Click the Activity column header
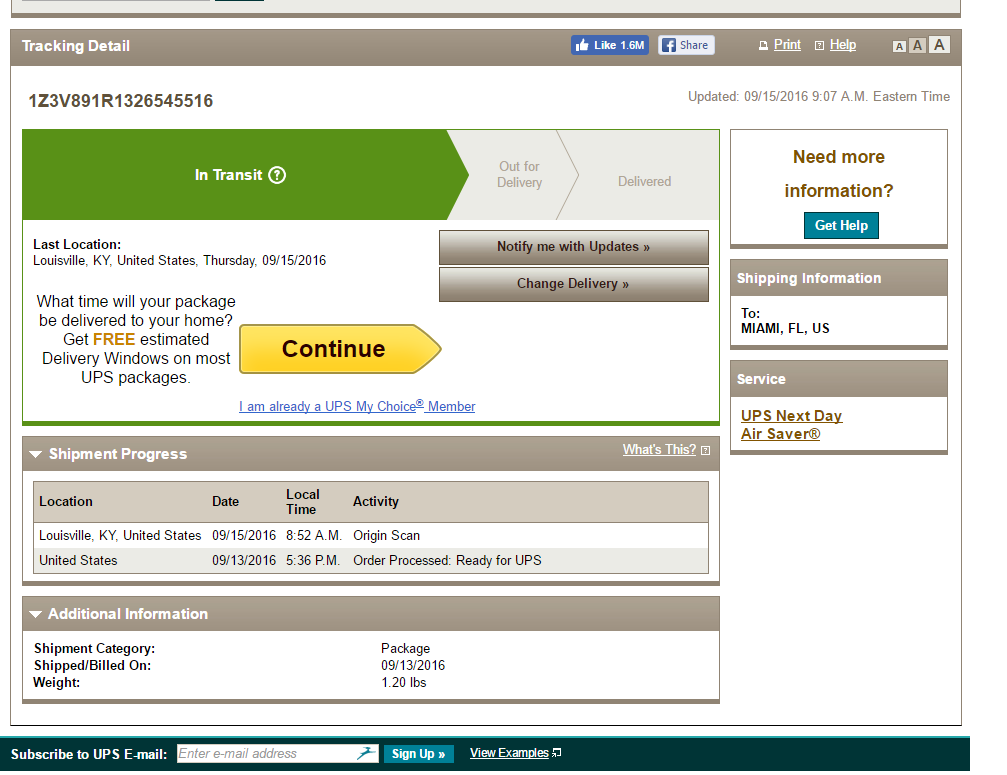The width and height of the screenshot is (1007, 775). [x=376, y=501]
